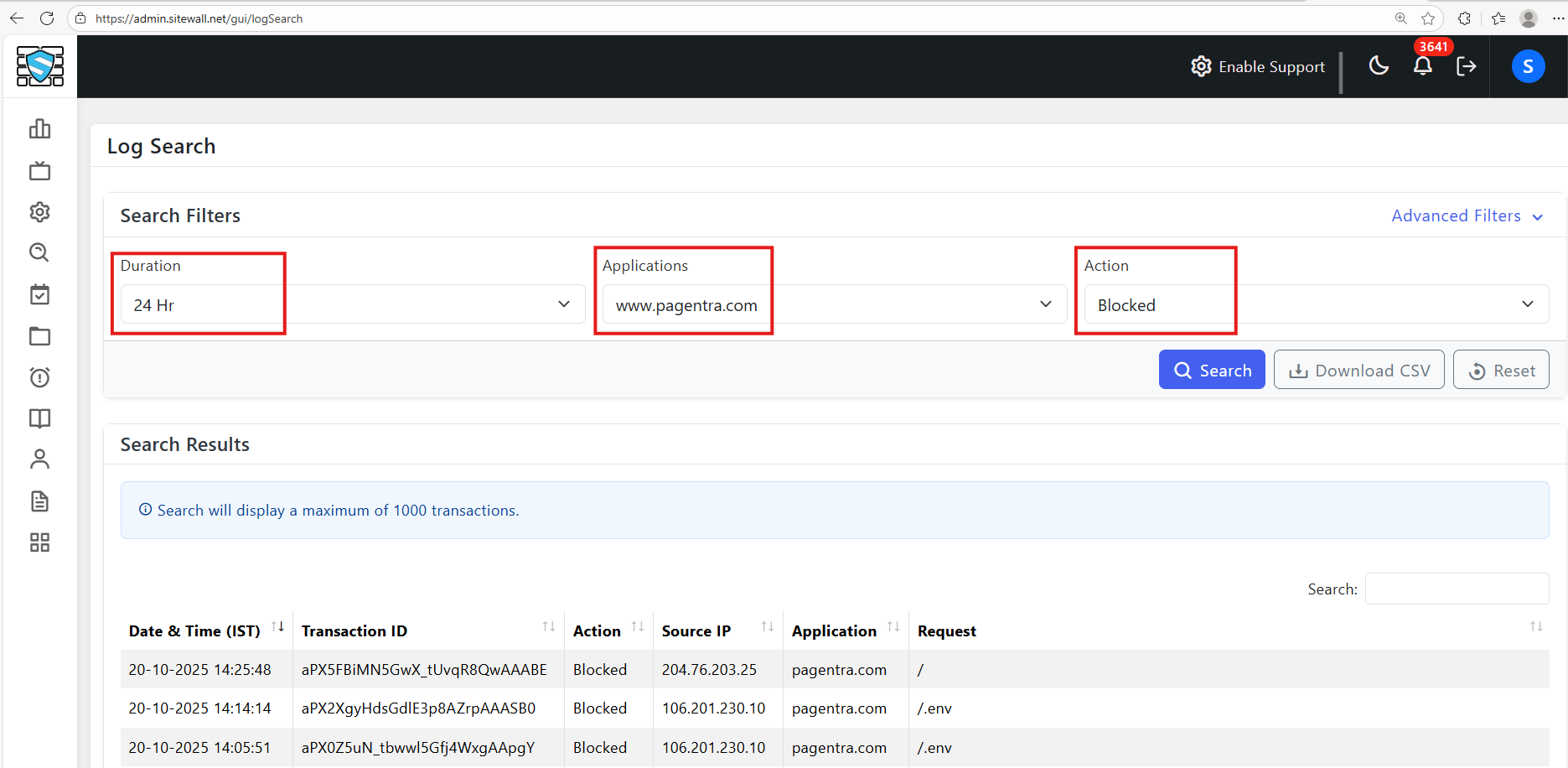
Task: Click the settings gear sidebar icon
Action: click(x=39, y=212)
